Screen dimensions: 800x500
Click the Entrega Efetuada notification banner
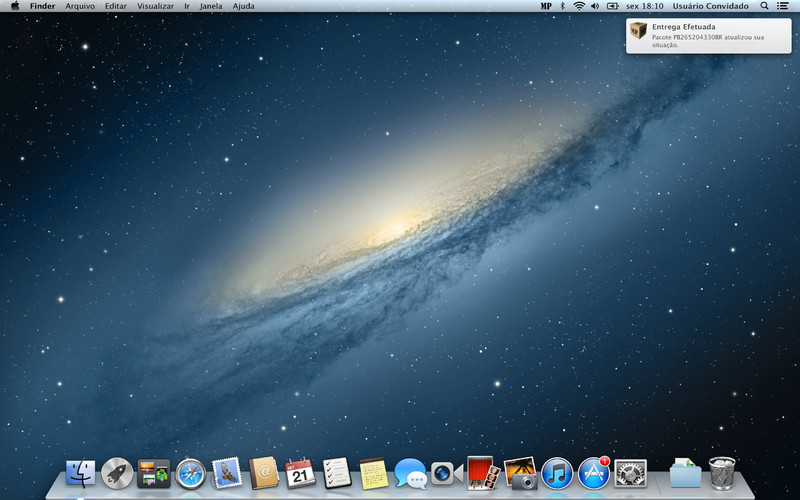coord(709,36)
